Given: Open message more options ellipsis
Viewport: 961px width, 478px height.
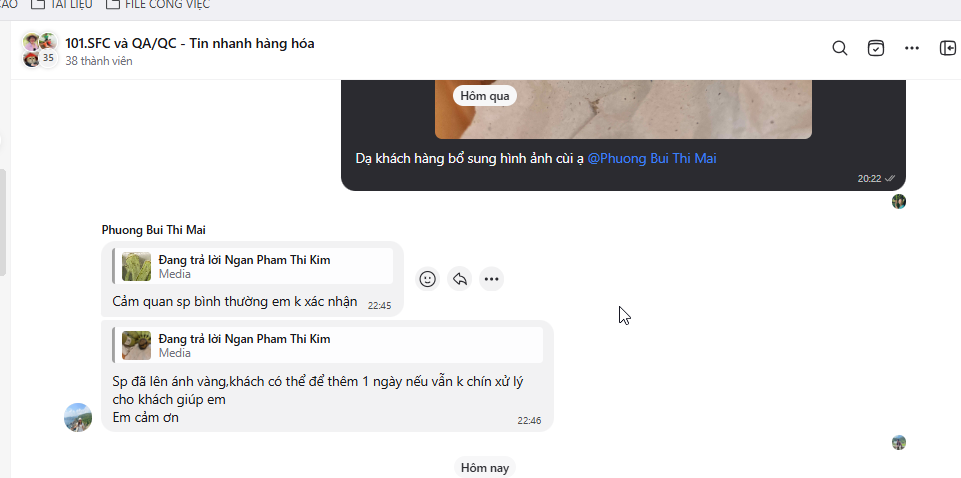Looking at the screenshot, I should click(x=491, y=279).
